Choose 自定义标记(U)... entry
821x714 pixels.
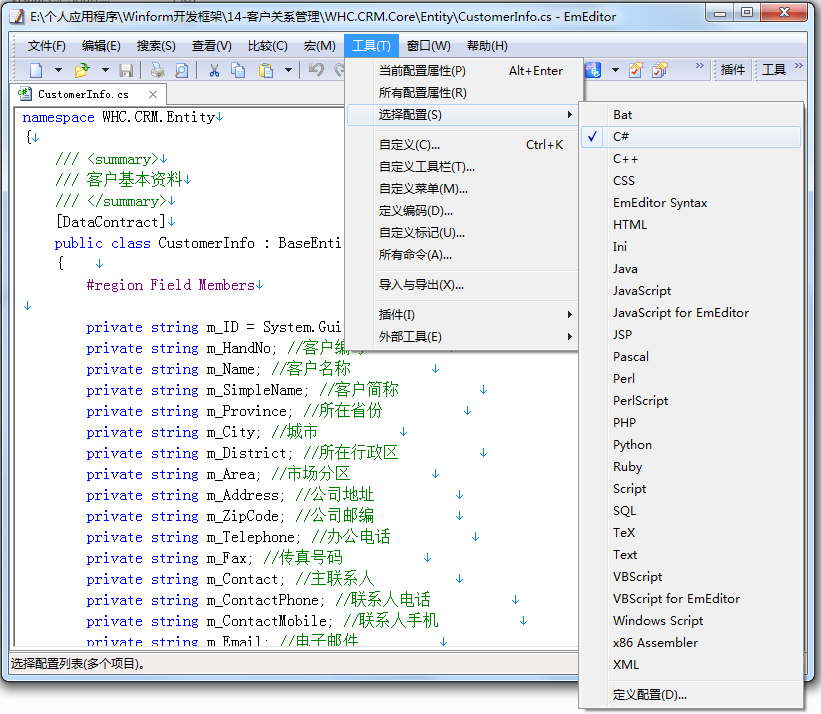point(463,233)
